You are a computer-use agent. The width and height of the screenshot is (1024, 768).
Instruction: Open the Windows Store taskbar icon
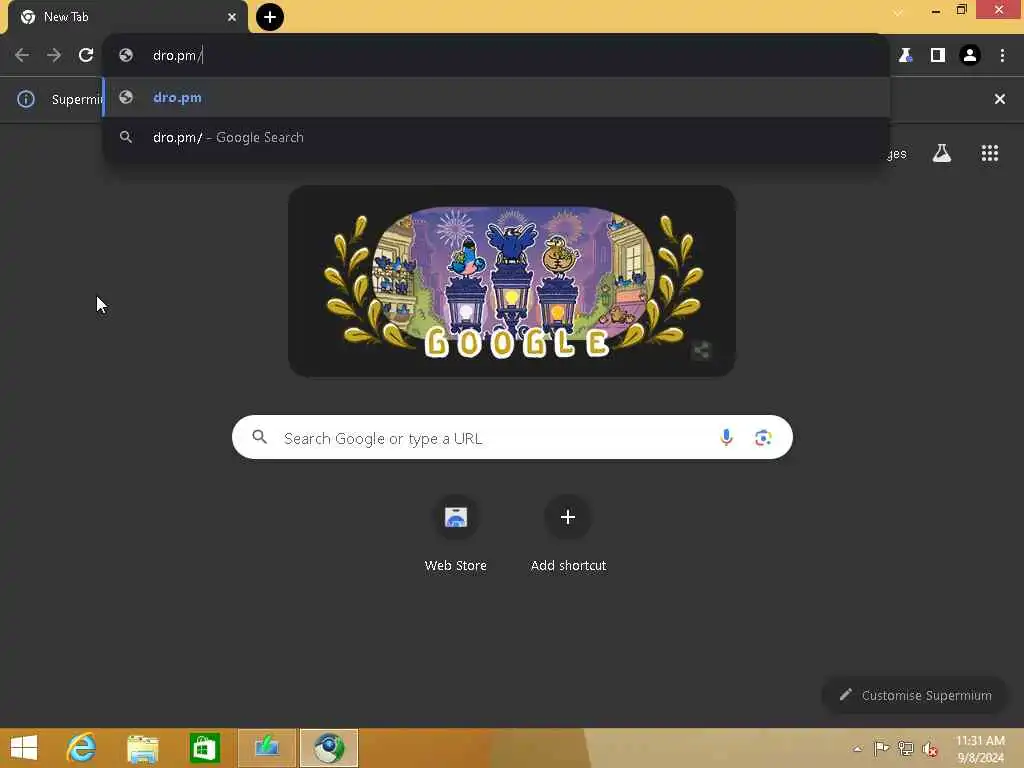(x=204, y=748)
